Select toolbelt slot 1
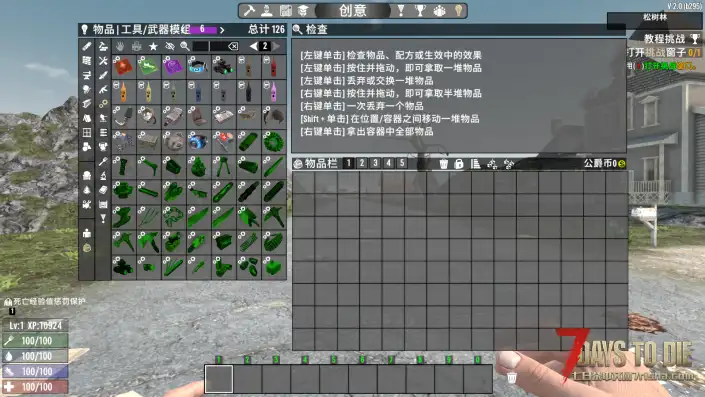 click(219, 379)
